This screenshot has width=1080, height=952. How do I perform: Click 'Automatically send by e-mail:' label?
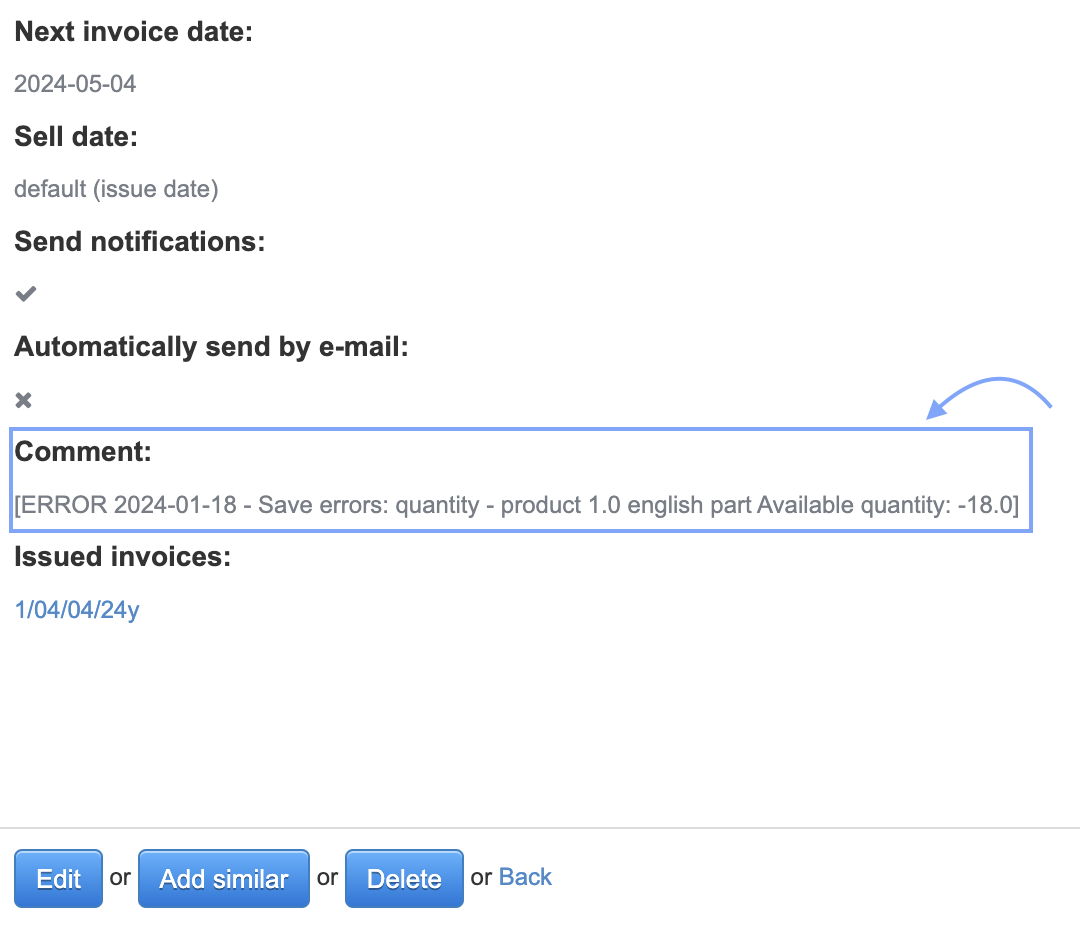click(213, 347)
